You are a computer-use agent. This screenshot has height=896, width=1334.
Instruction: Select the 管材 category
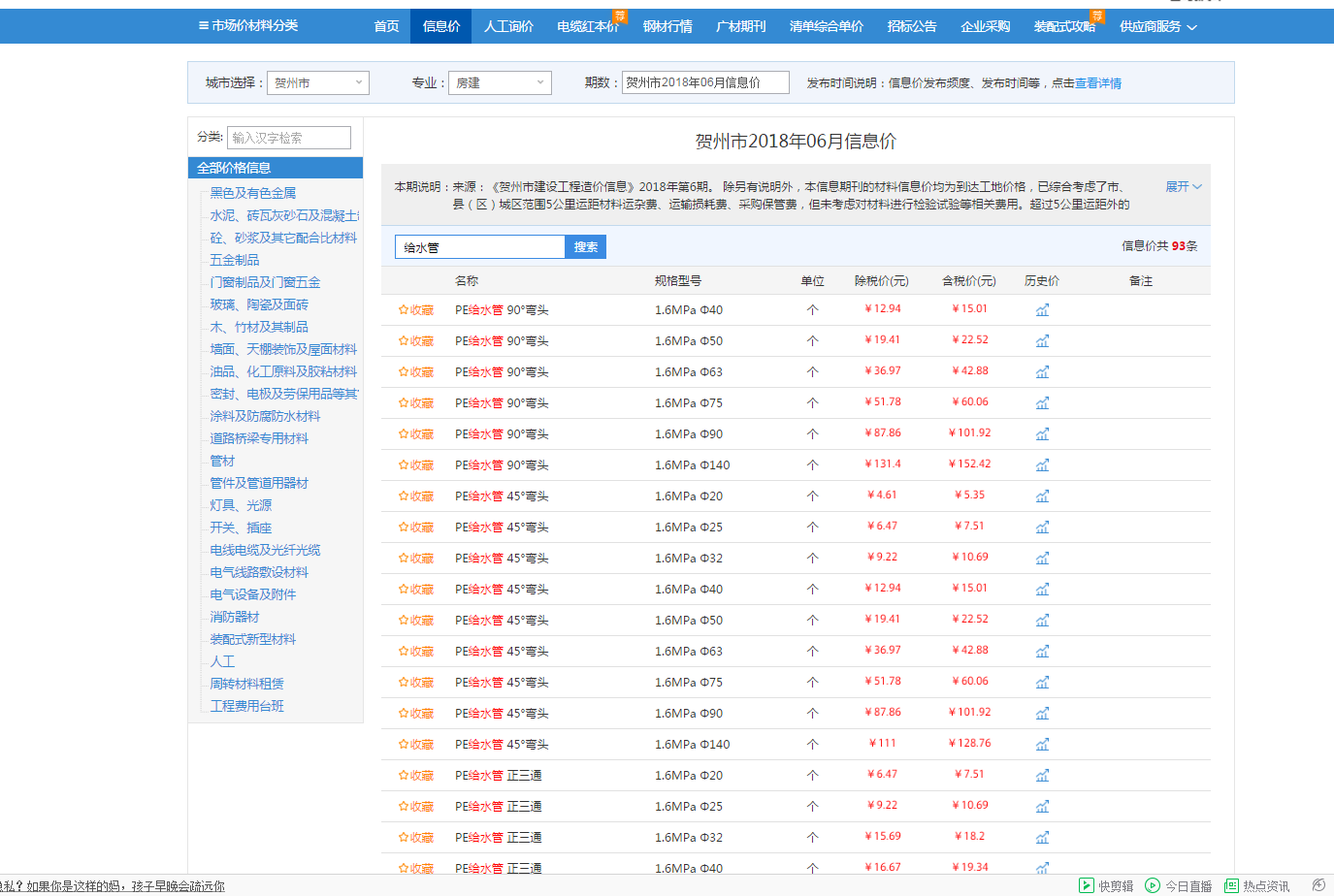222,461
